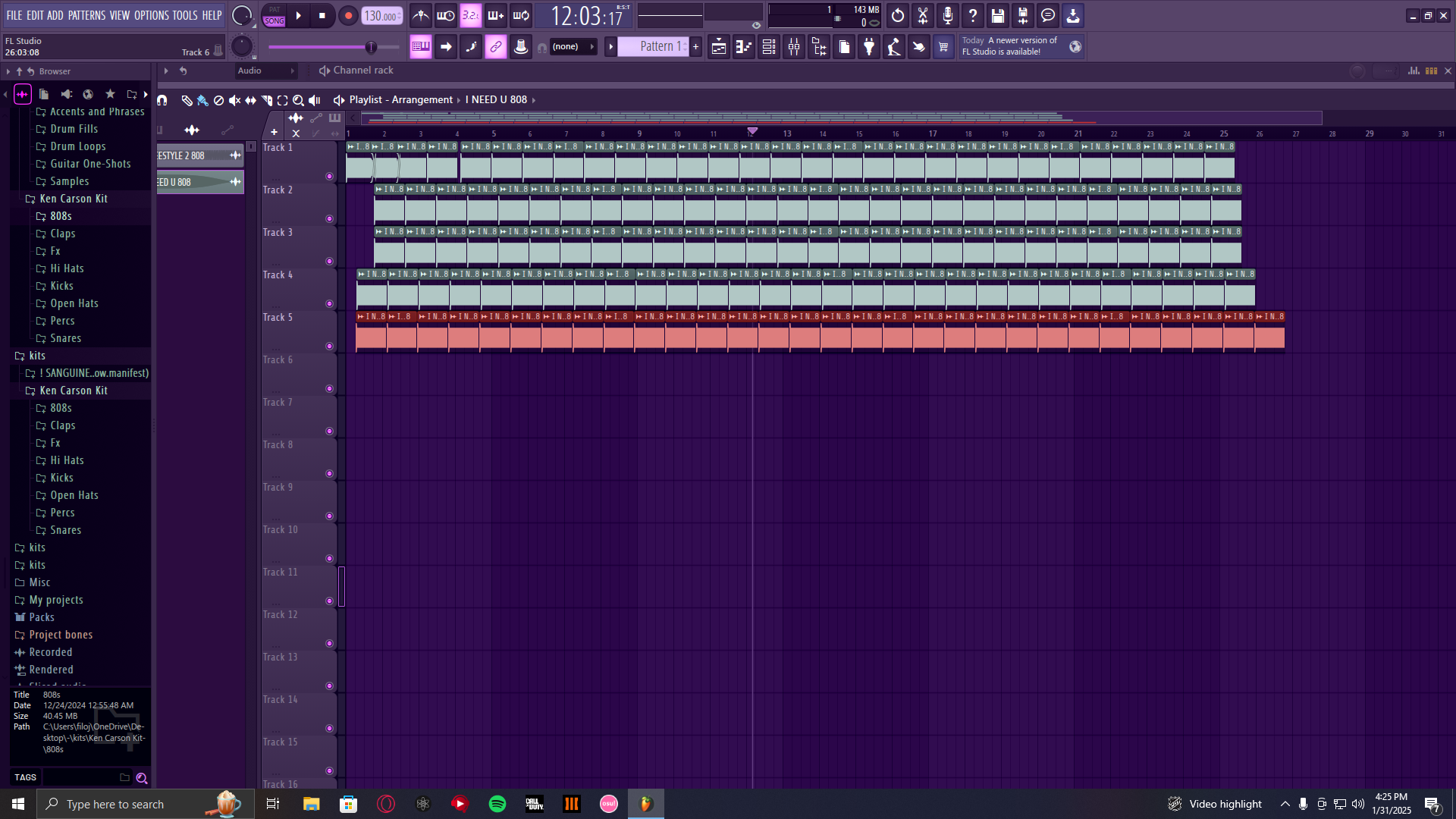The width and height of the screenshot is (1456, 819).
Task: Open the Plugin picker icon
Action: coord(868,47)
